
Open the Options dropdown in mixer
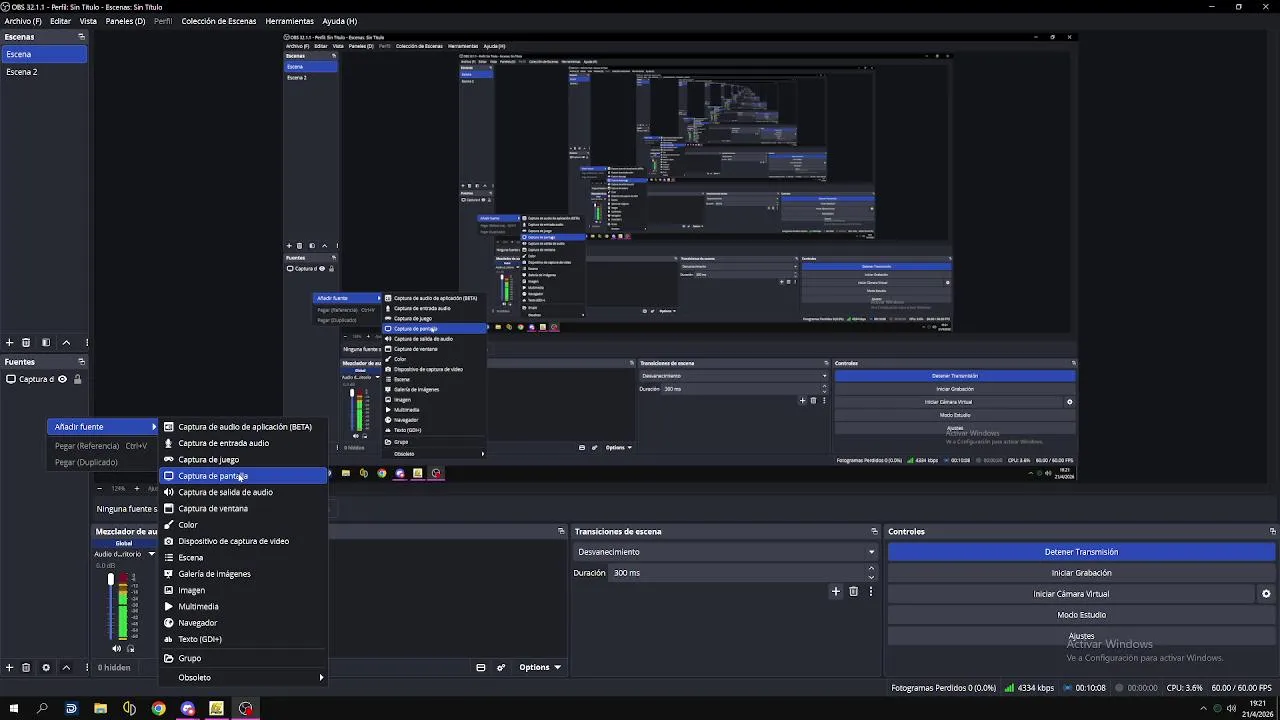(539, 667)
